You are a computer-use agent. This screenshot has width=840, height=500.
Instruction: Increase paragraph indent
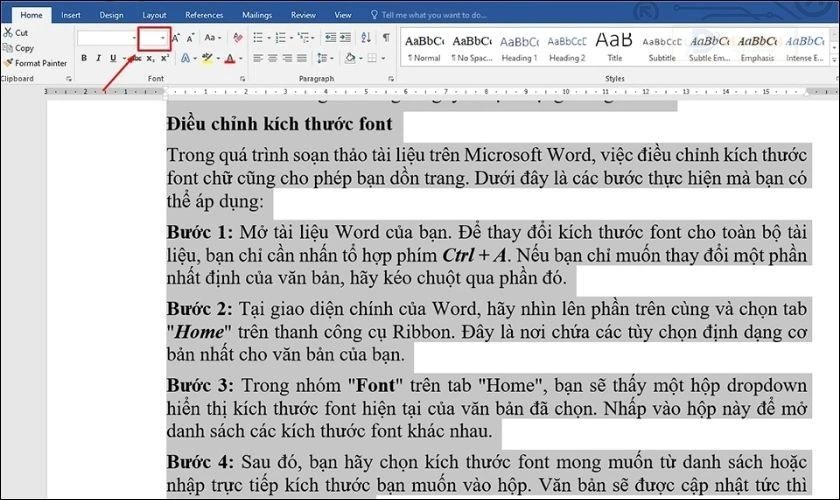point(346,38)
